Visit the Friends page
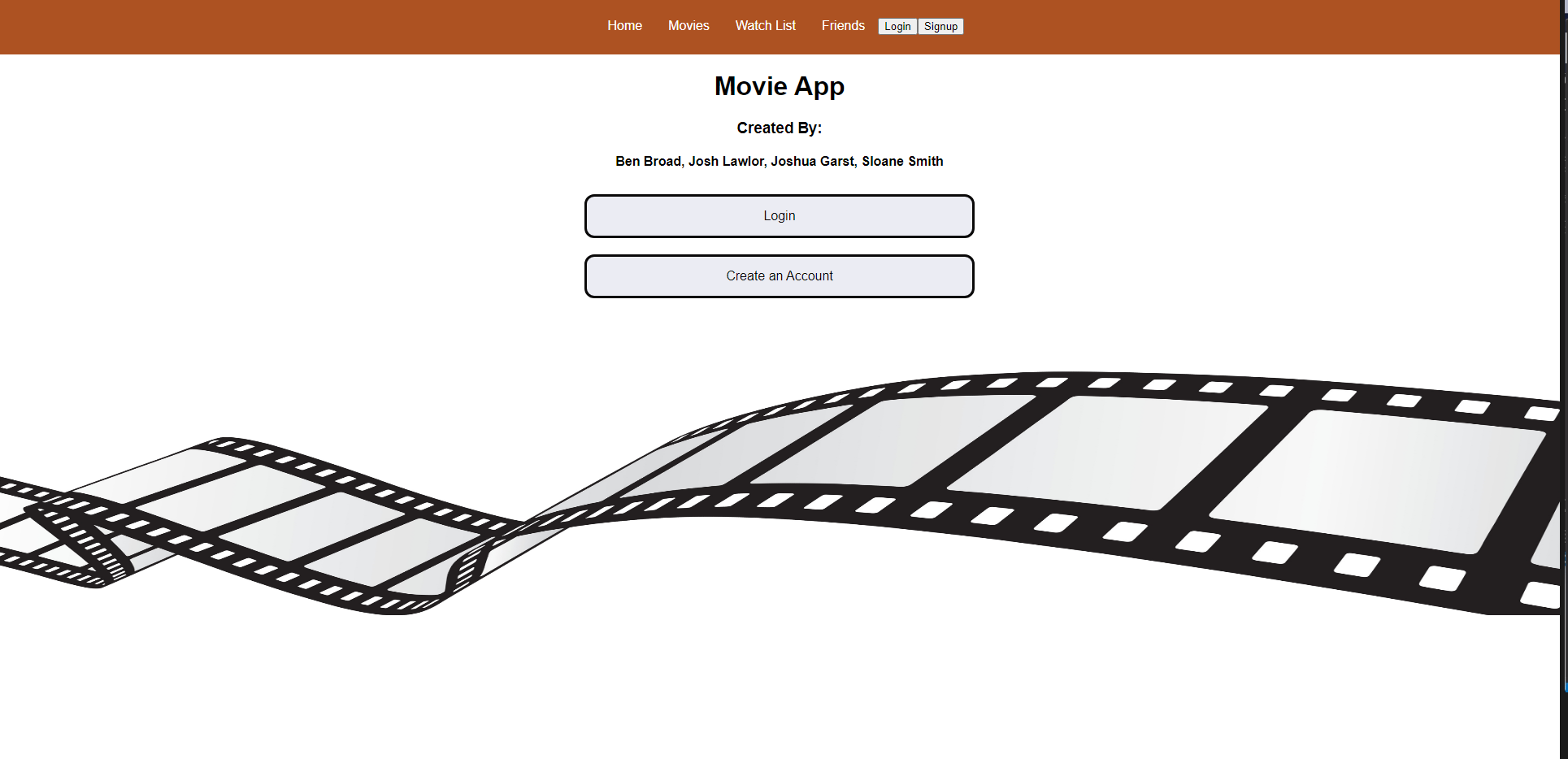 pos(843,25)
